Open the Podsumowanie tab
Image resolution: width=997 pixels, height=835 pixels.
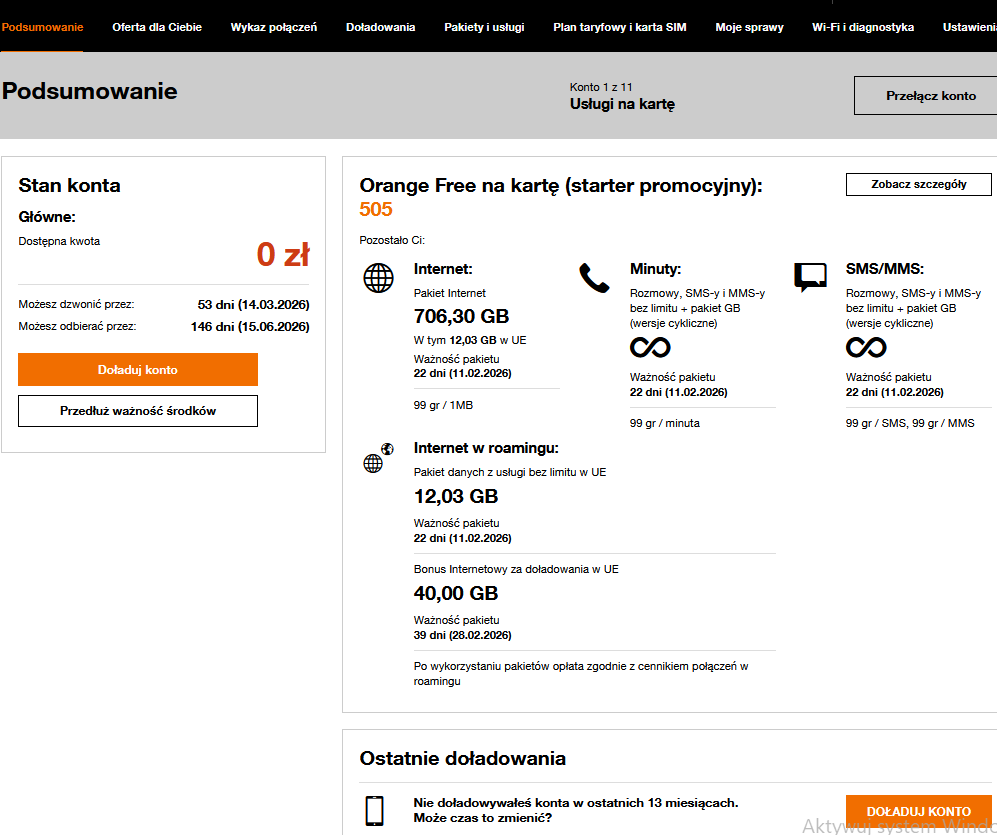pos(42,27)
